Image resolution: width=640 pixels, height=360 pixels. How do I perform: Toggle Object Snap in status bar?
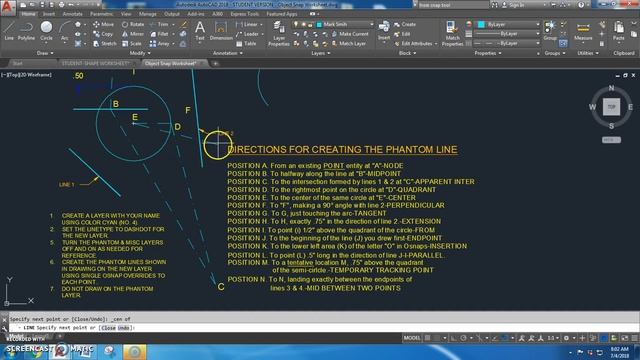504,338
